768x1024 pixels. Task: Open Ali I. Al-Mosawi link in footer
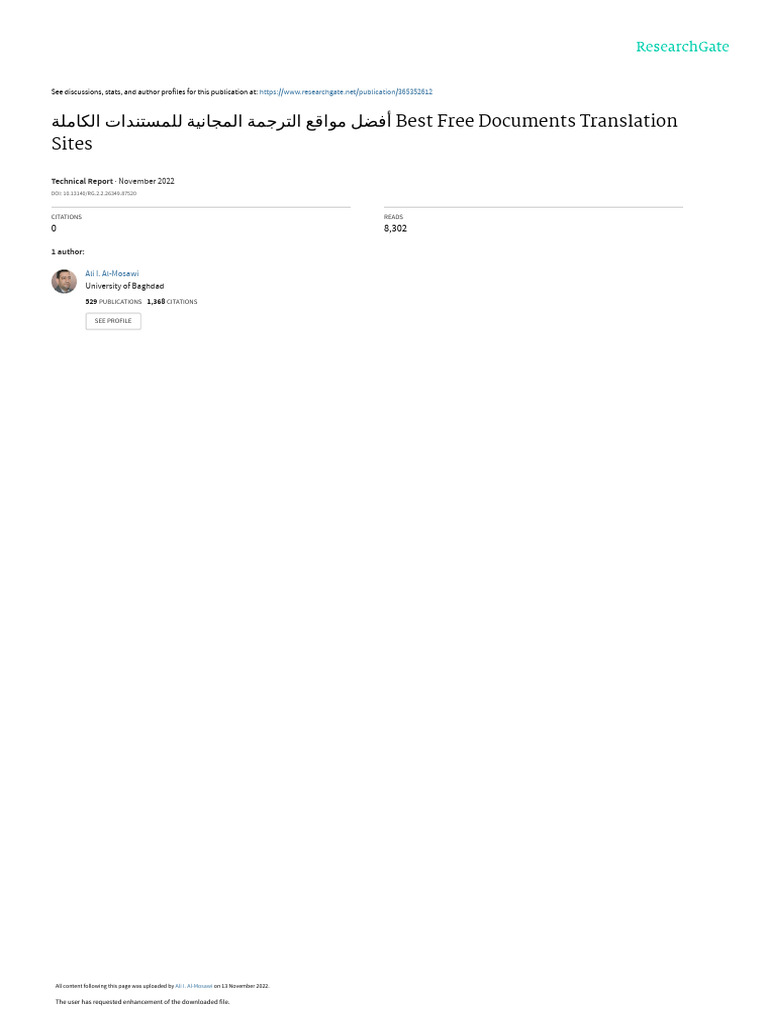(x=193, y=986)
